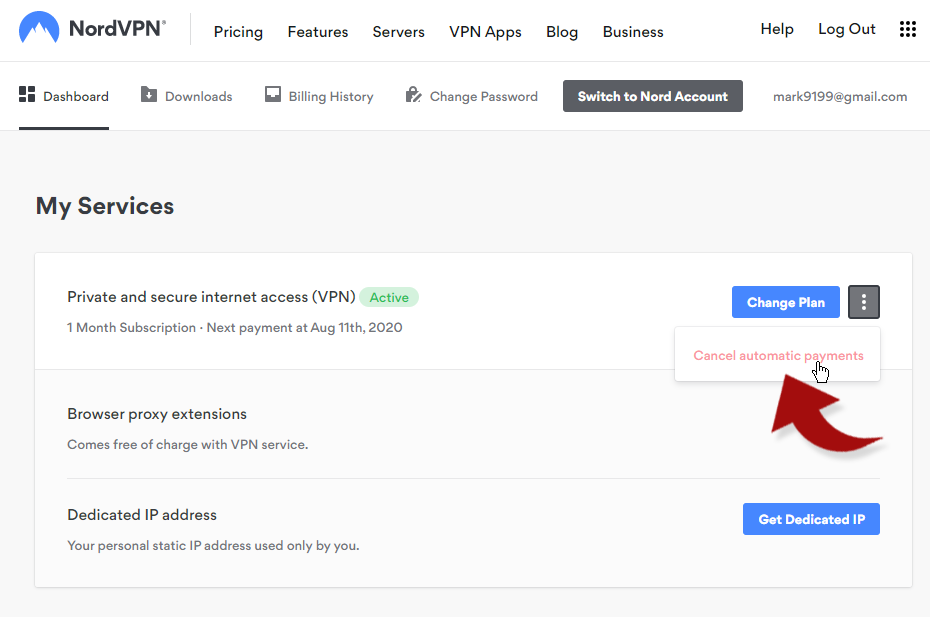The image size is (930, 617).
Task: Click Switch to Nord Account button
Action: (652, 96)
